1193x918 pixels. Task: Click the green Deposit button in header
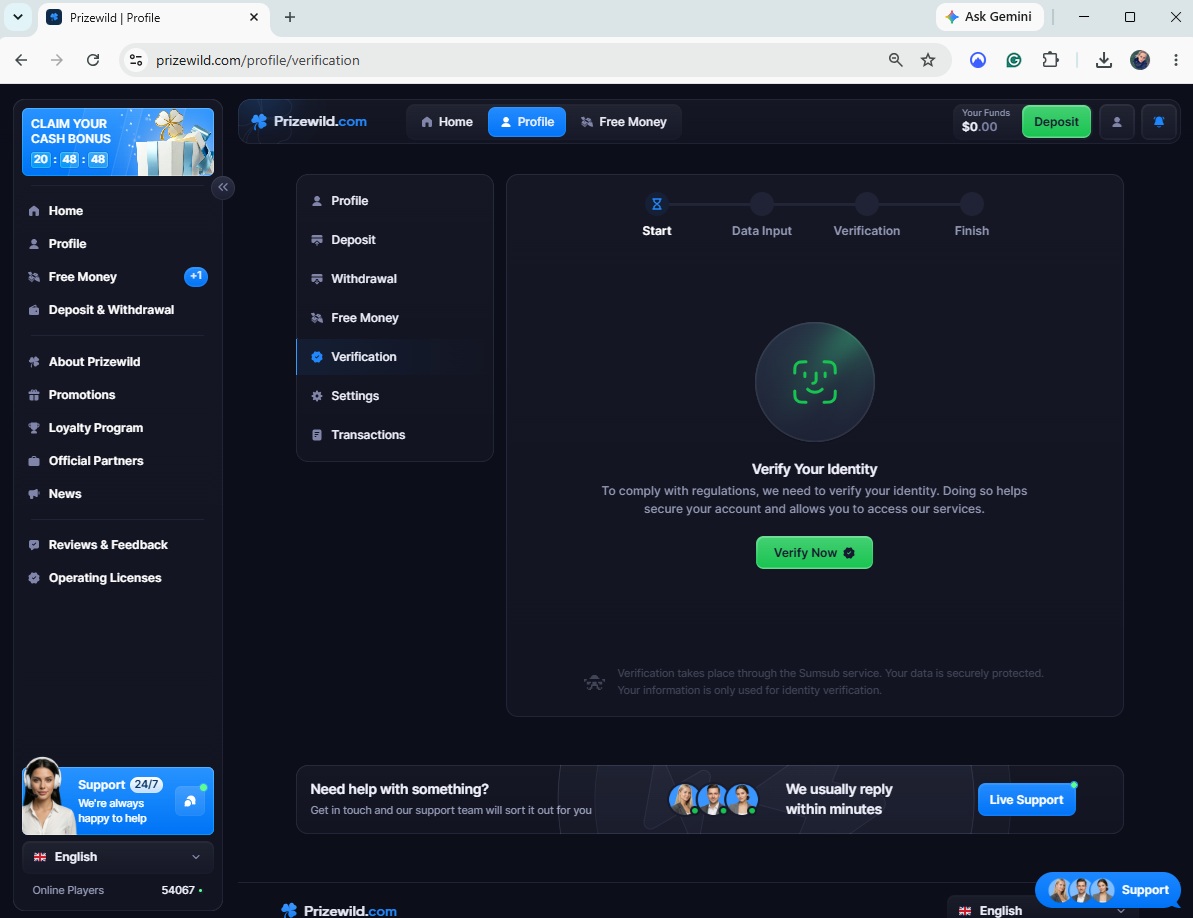tap(1055, 122)
